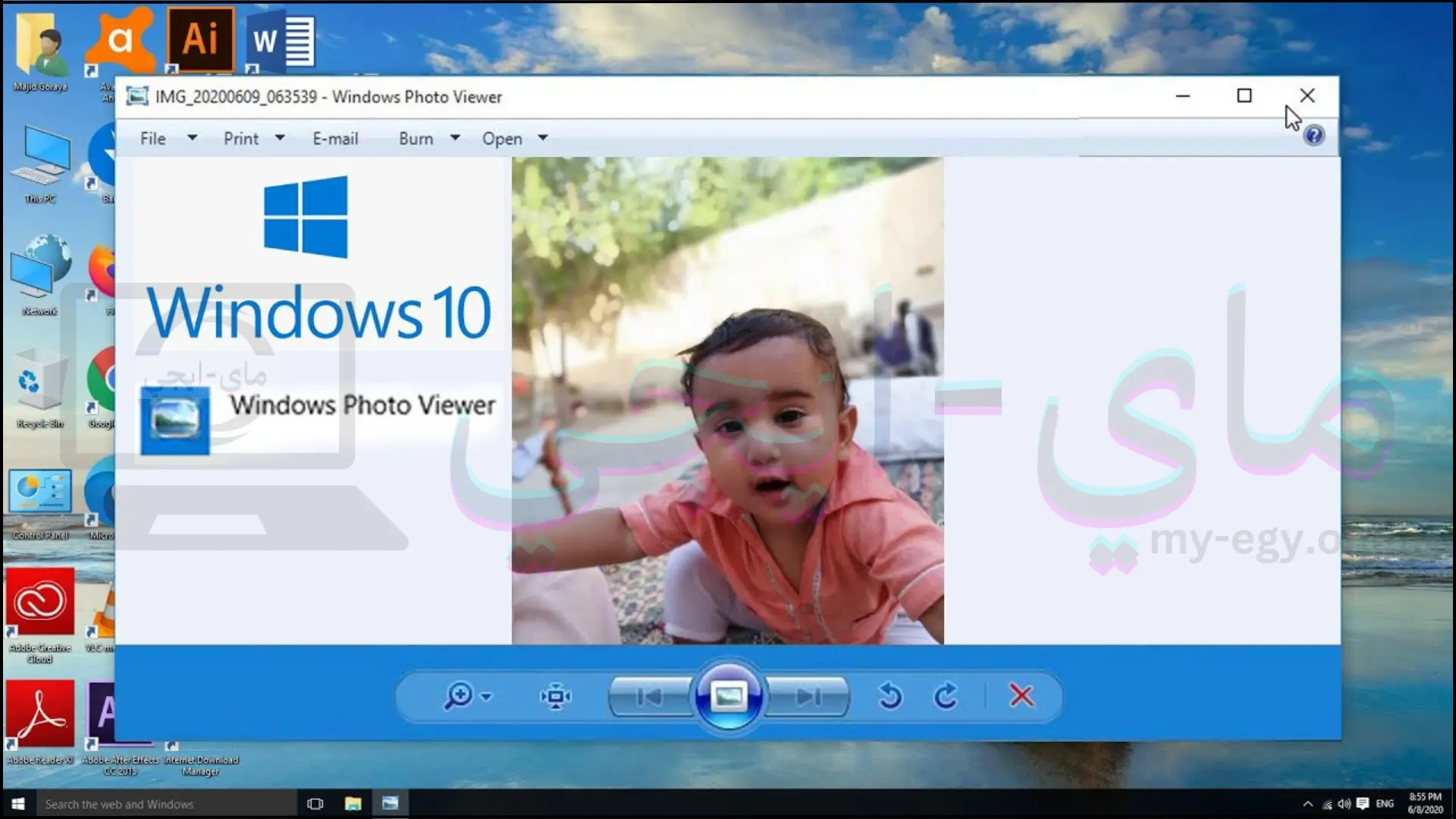The height and width of the screenshot is (819, 1456).
Task: Open the Adobe Reader XI shortcut
Action: click(x=40, y=721)
